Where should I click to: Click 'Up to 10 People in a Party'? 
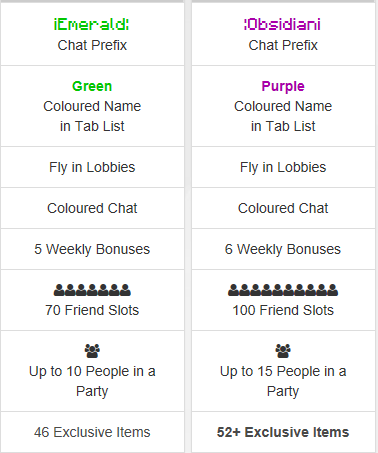(92, 381)
